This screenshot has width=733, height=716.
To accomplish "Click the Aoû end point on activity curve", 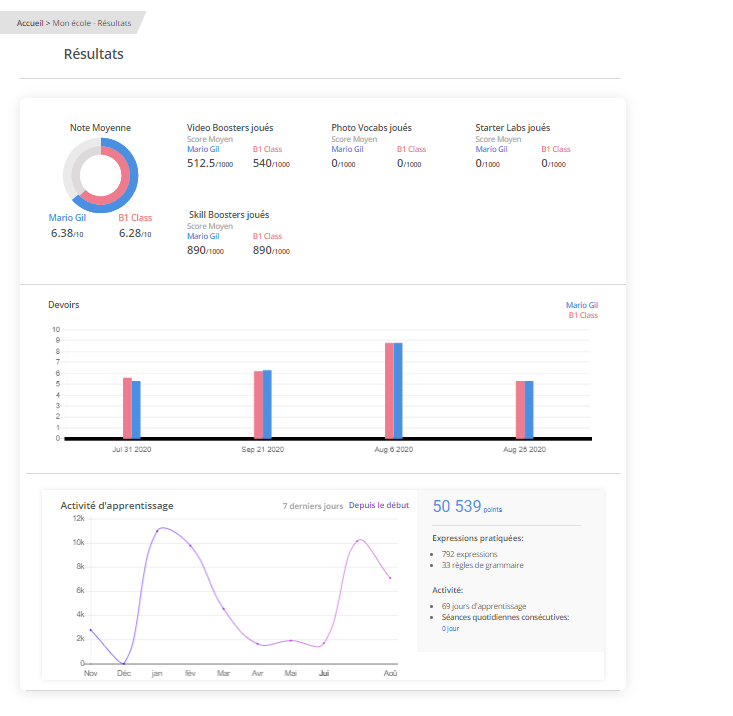I will (390, 578).
